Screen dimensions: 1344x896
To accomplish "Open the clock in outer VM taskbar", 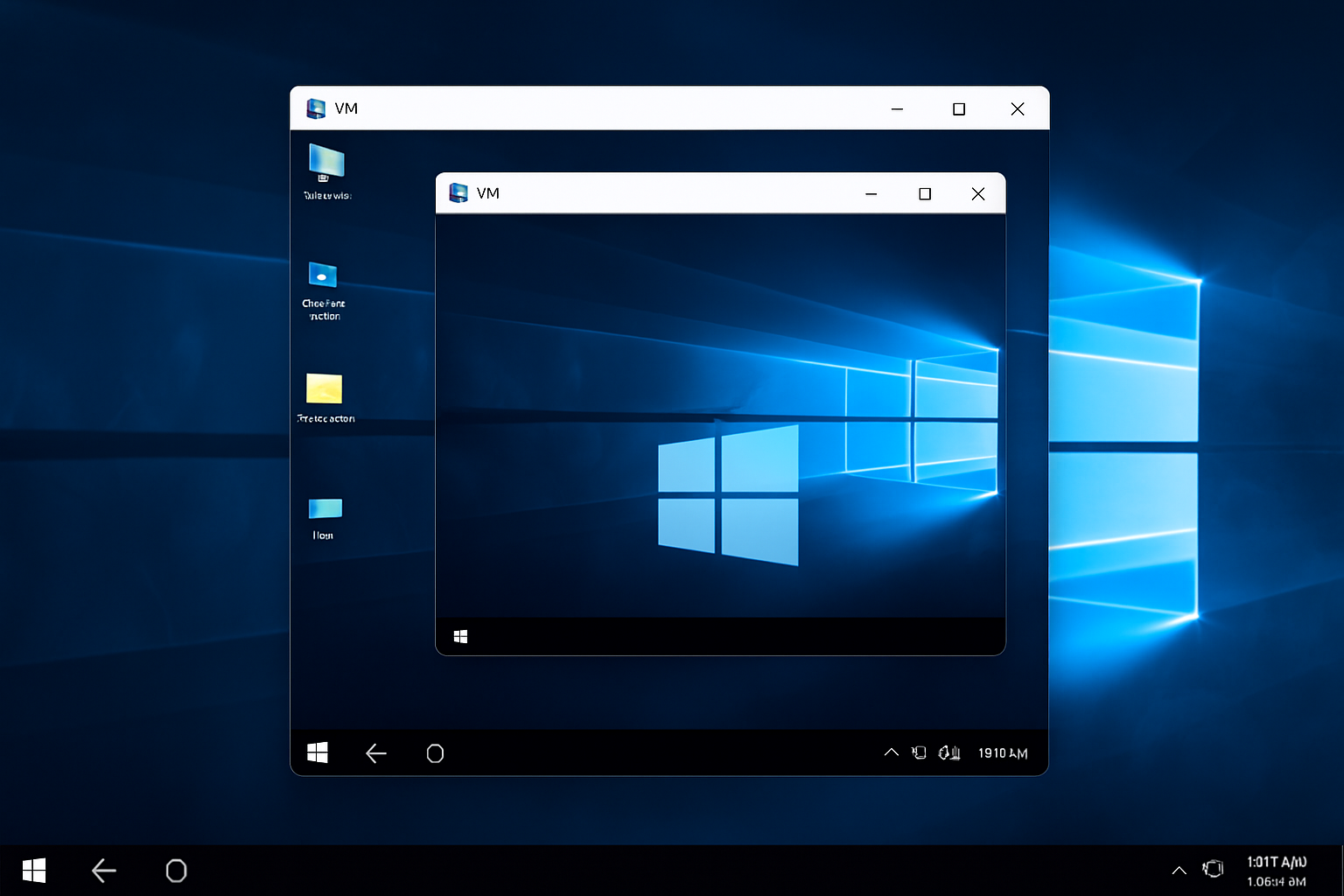I will point(1003,753).
